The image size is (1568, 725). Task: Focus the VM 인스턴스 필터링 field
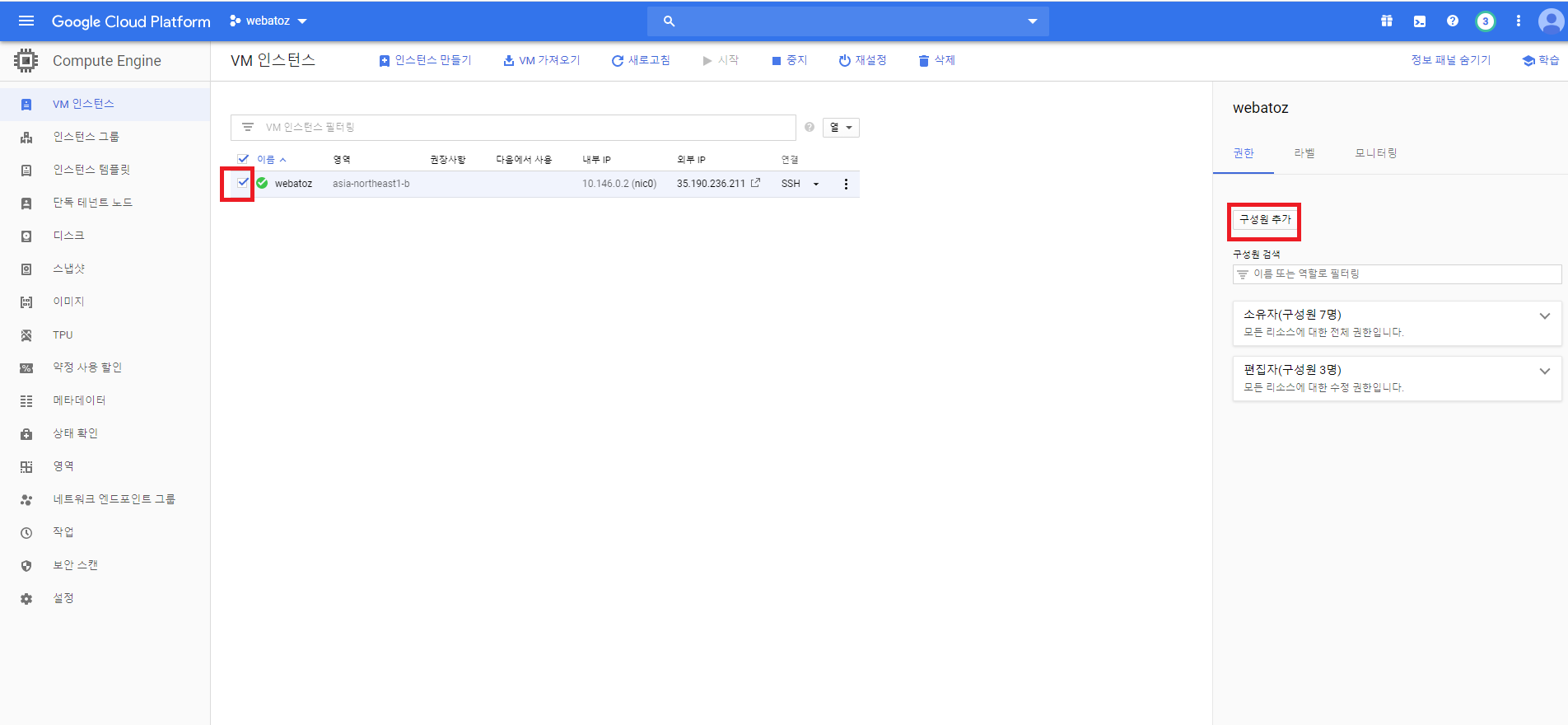coord(513,127)
